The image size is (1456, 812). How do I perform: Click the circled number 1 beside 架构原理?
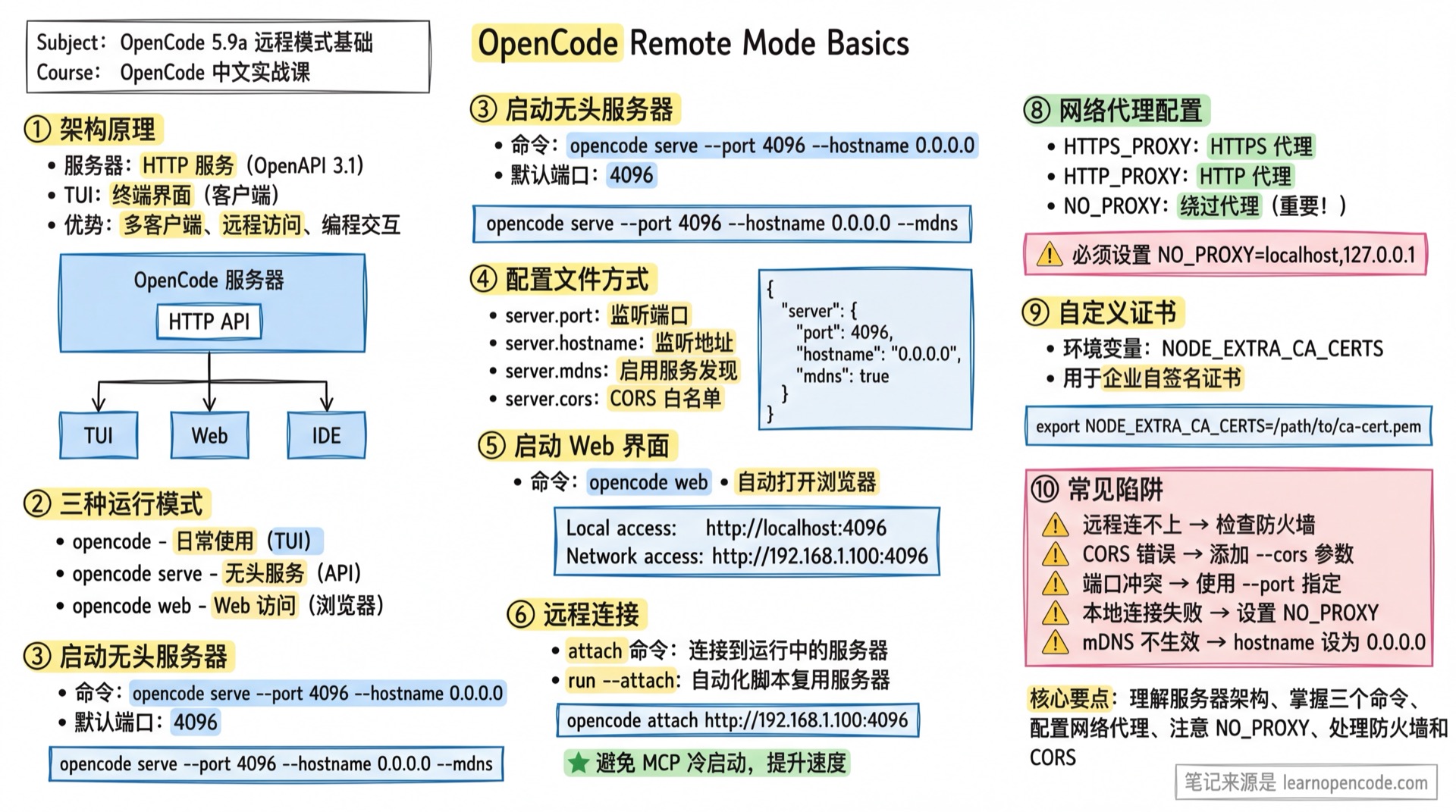38,130
